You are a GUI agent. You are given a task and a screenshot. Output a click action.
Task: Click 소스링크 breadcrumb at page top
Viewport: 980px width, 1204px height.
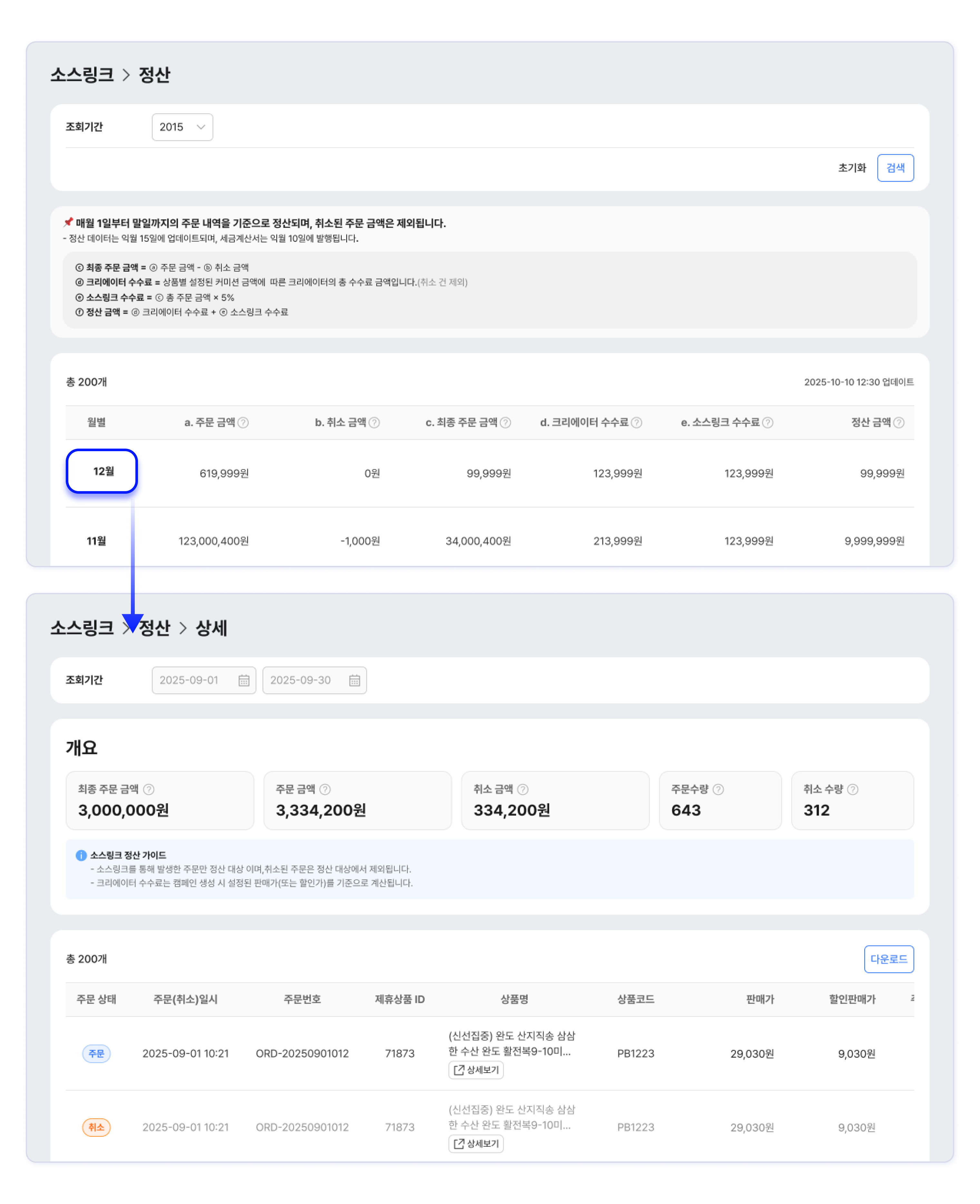tap(82, 74)
